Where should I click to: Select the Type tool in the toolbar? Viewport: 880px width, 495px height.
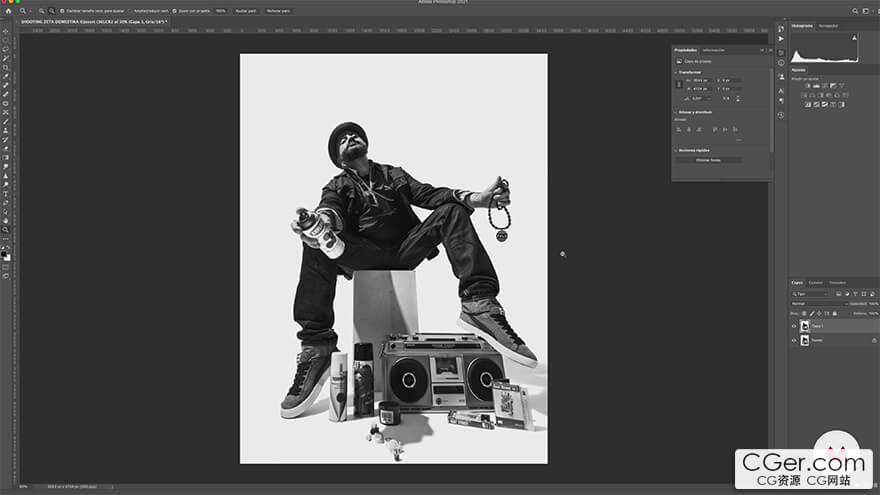pos(5,193)
